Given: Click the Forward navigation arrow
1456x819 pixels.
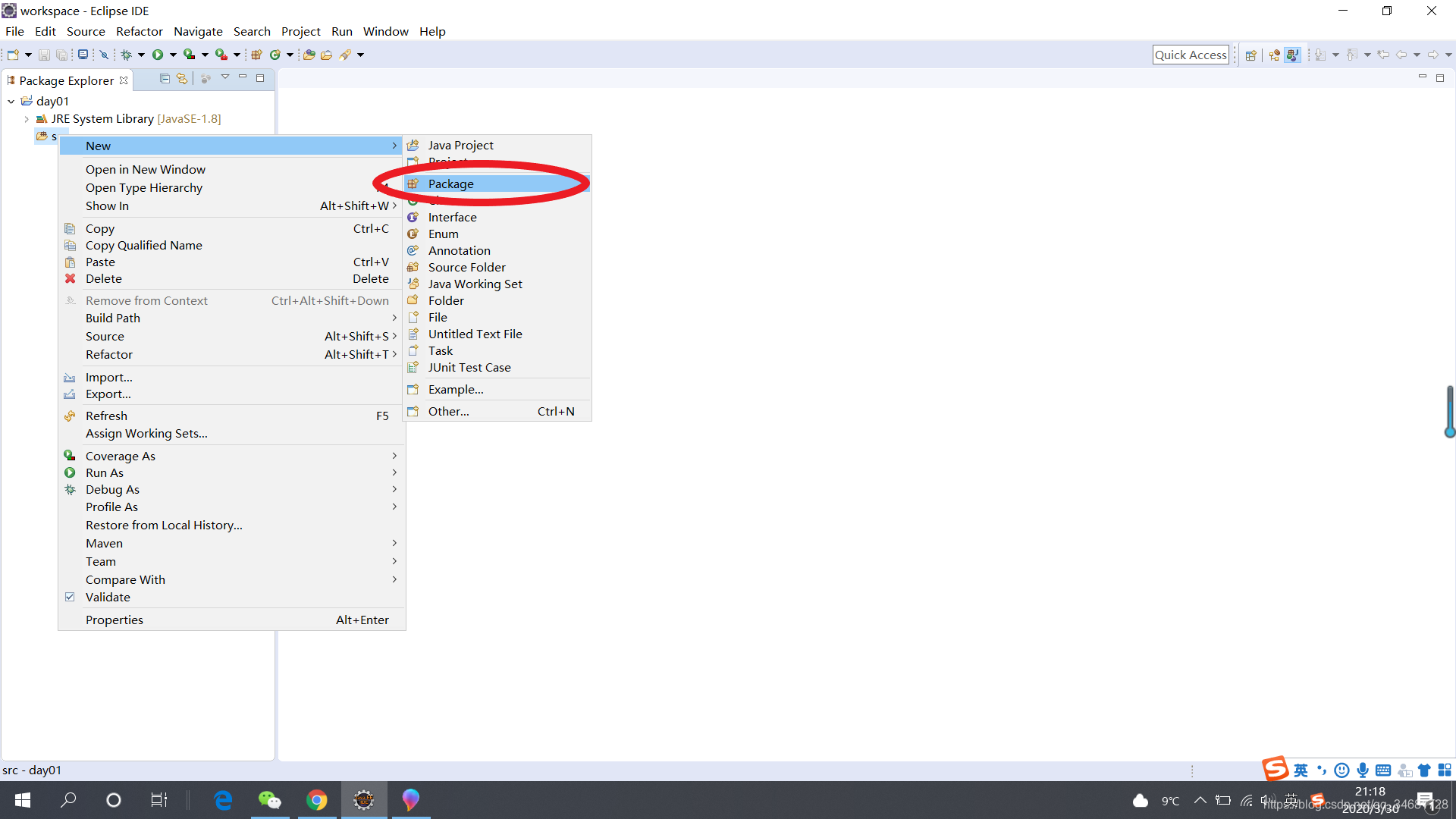Looking at the screenshot, I should [1433, 55].
